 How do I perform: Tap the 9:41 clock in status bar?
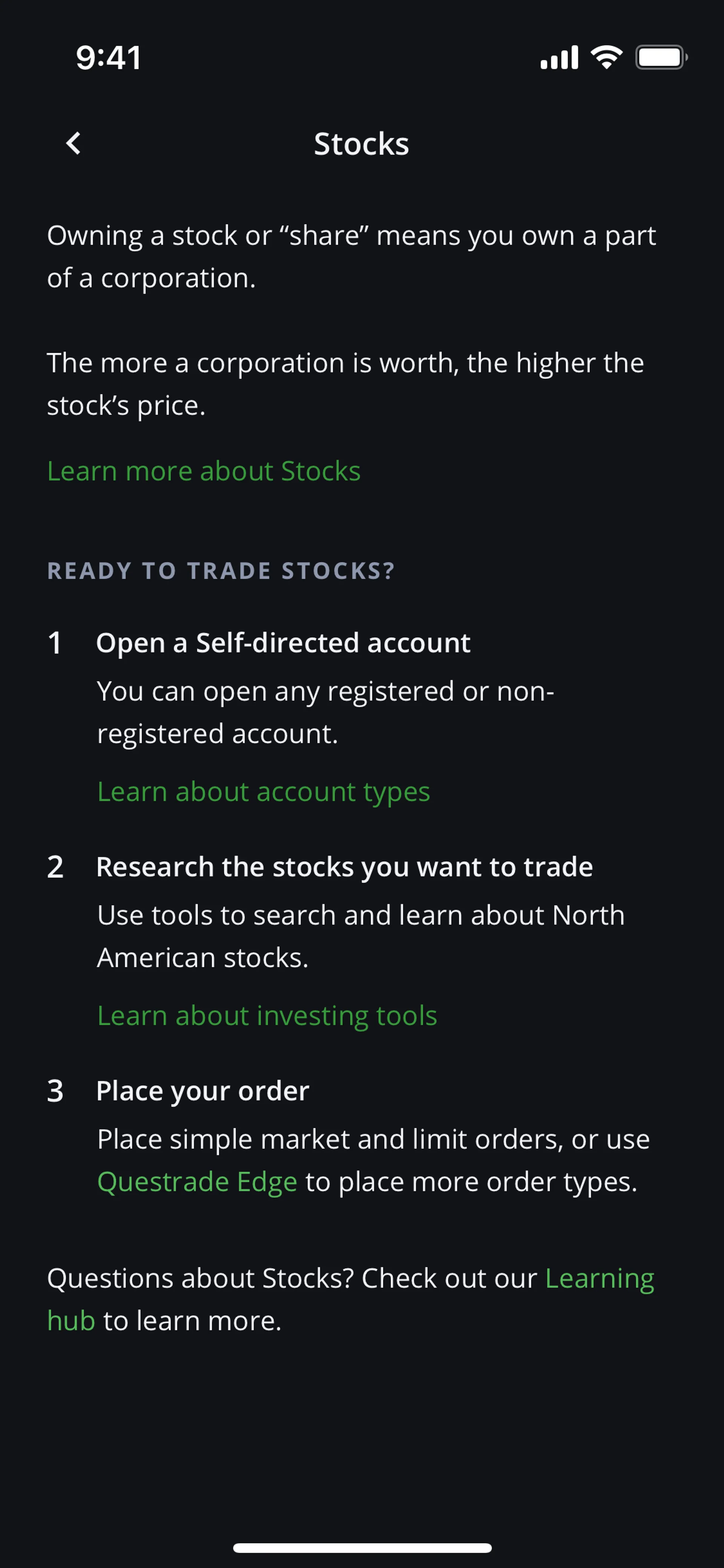coord(109,58)
